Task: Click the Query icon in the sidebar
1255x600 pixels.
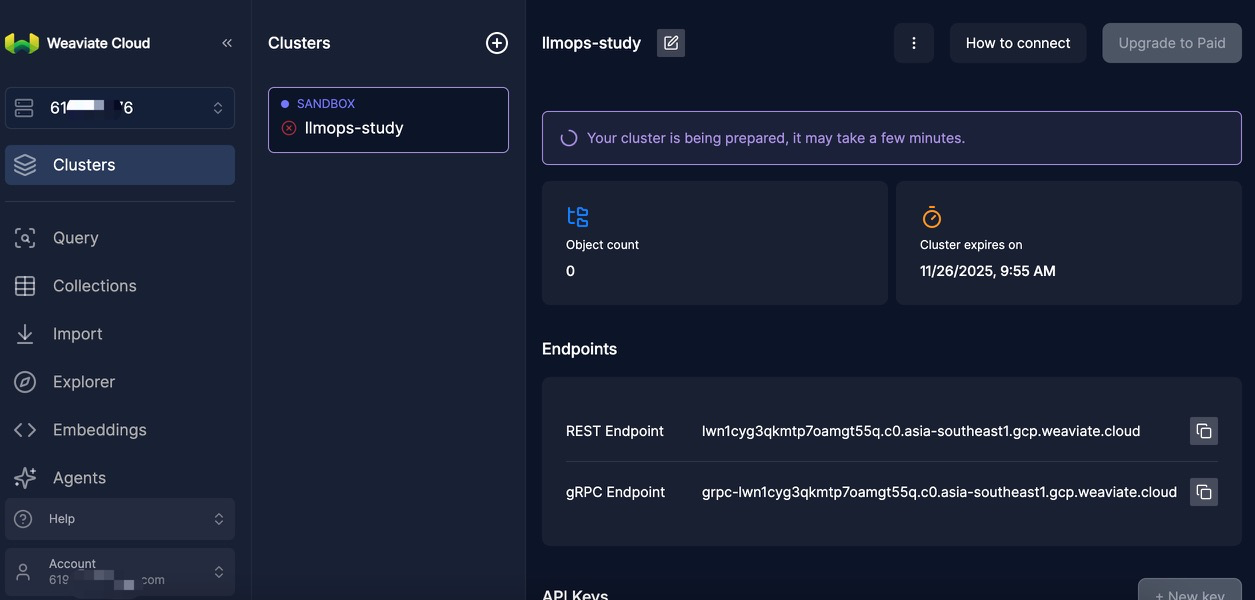Action: click(25, 238)
